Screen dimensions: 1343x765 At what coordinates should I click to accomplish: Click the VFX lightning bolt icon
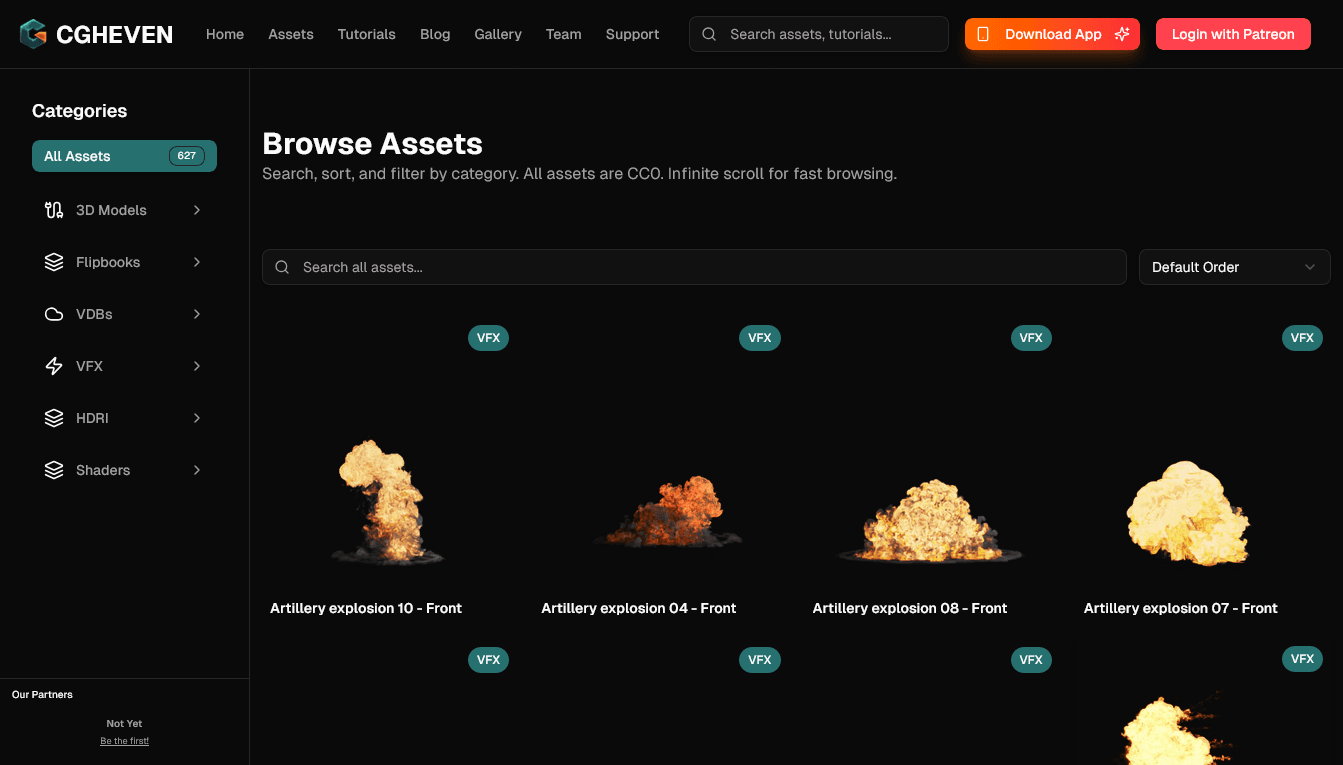click(53, 366)
